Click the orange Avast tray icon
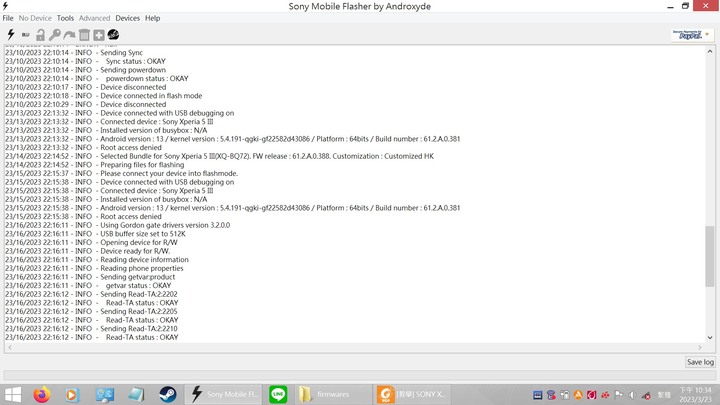Image resolution: width=720 pixels, height=405 pixels. coord(578,395)
